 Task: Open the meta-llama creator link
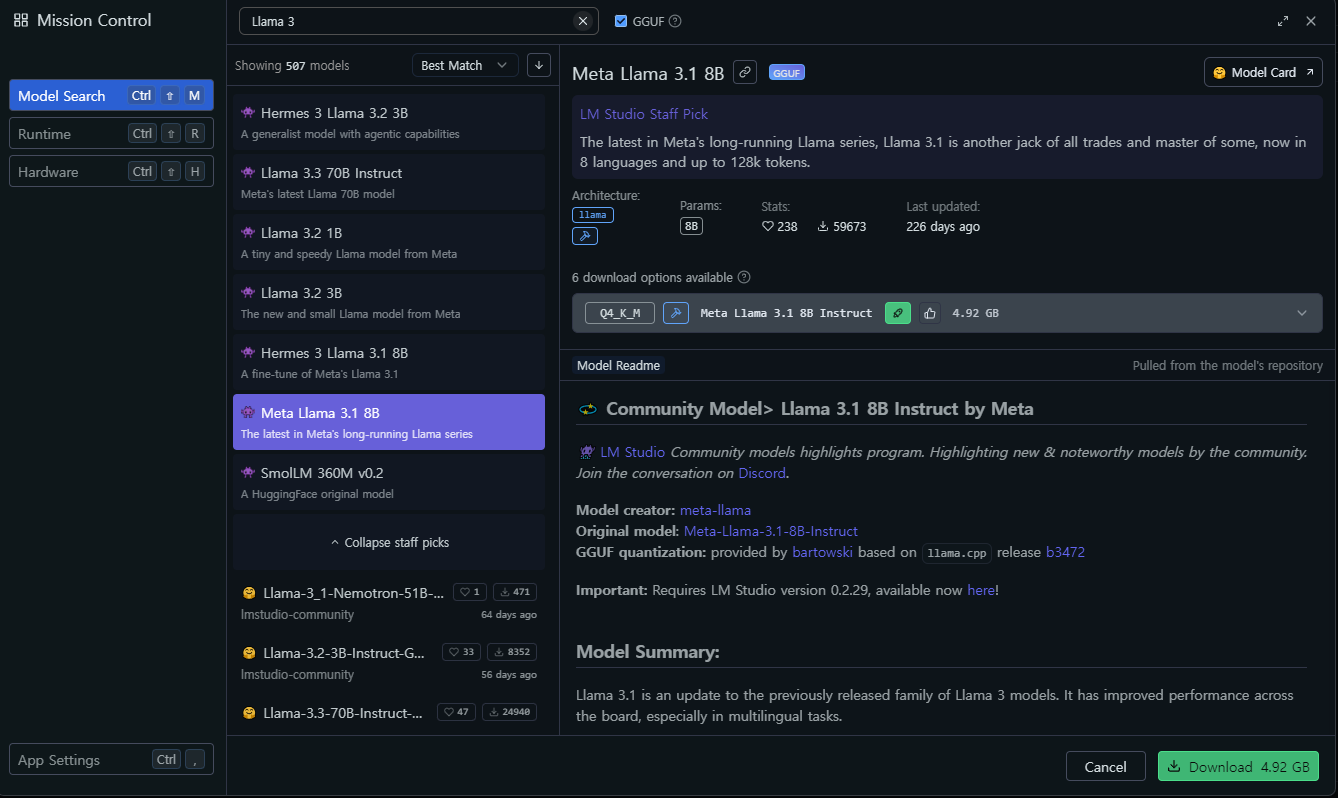(x=715, y=510)
